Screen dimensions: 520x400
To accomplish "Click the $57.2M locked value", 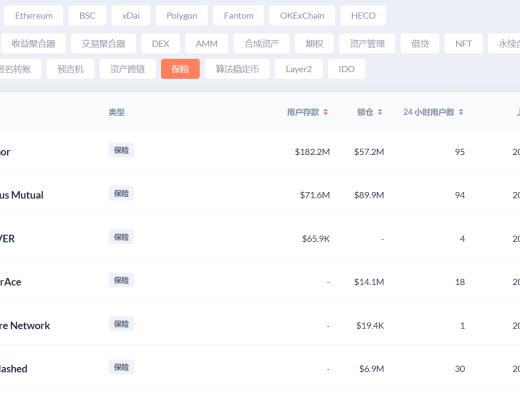I will pyautogui.click(x=369, y=152).
